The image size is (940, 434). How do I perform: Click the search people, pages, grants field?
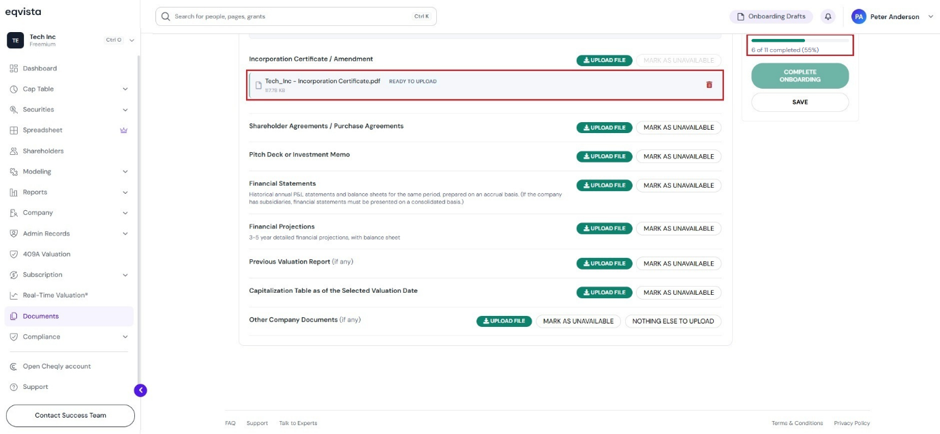pos(296,16)
